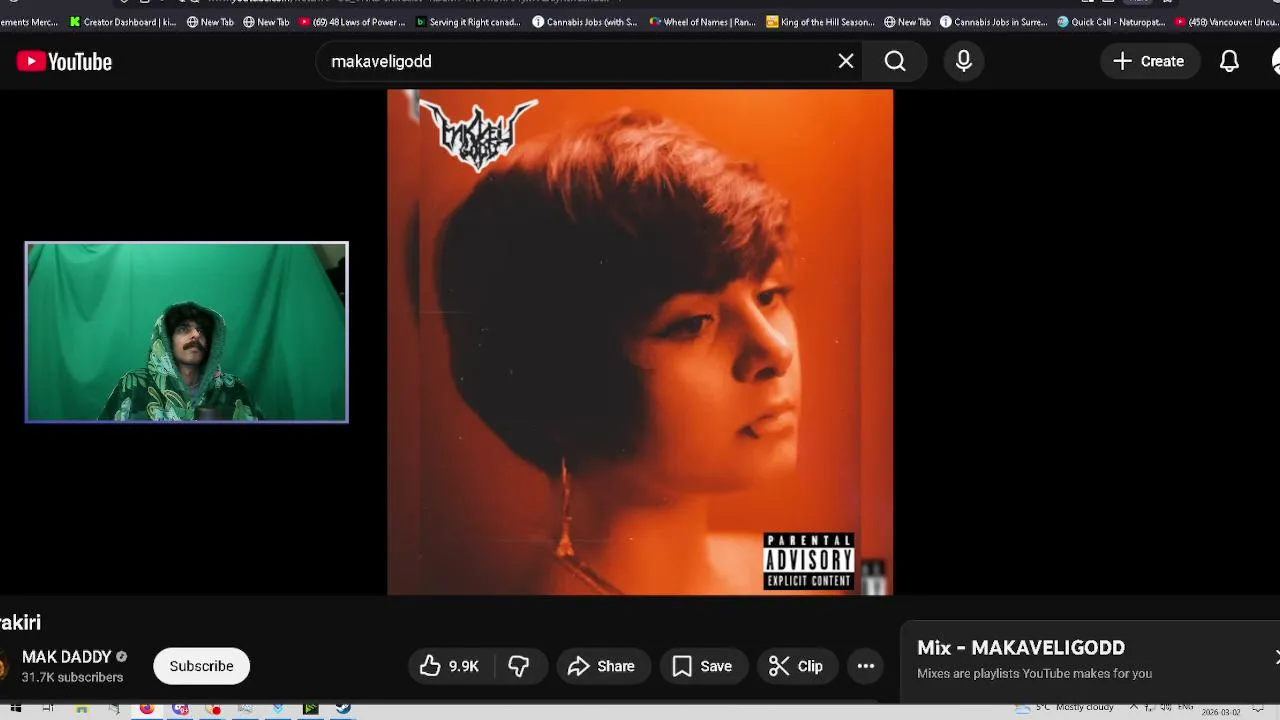Click the album cover video player
This screenshot has height=720, width=1280.
[x=640, y=342]
